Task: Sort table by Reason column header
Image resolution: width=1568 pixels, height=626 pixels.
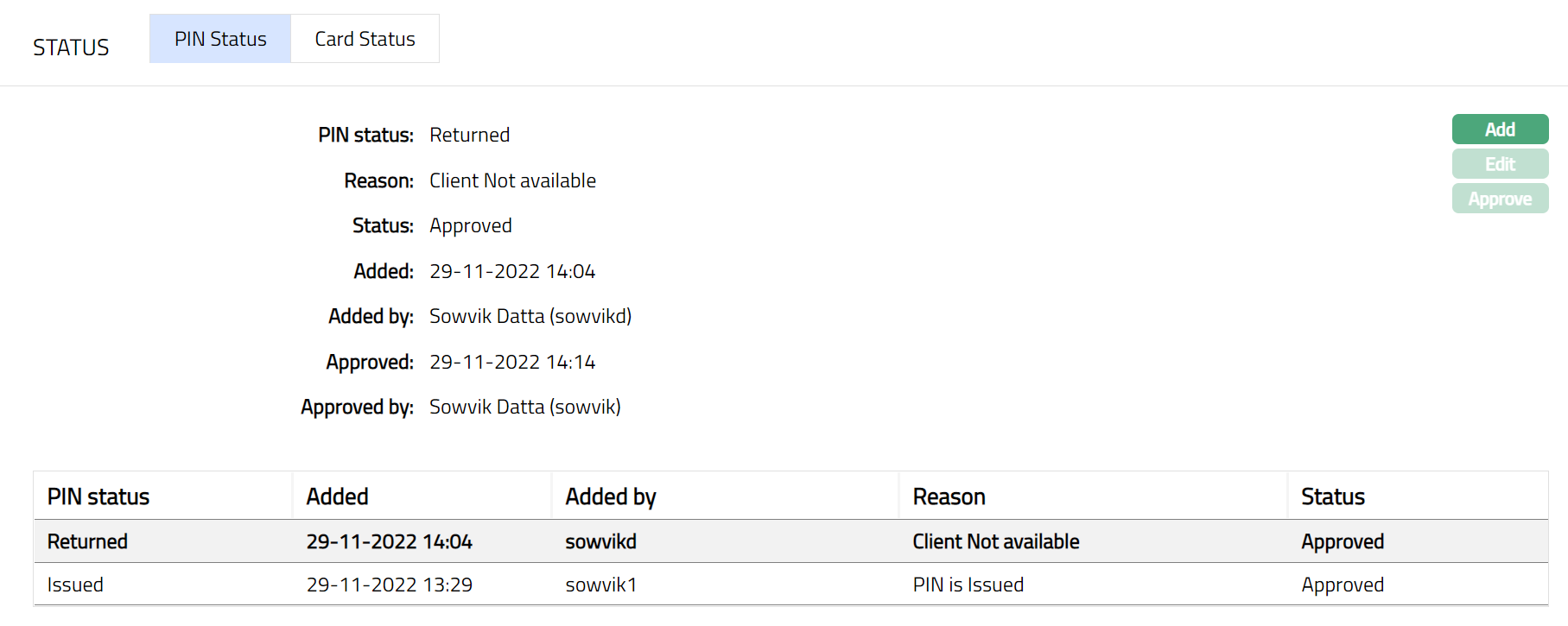Action: tap(949, 496)
